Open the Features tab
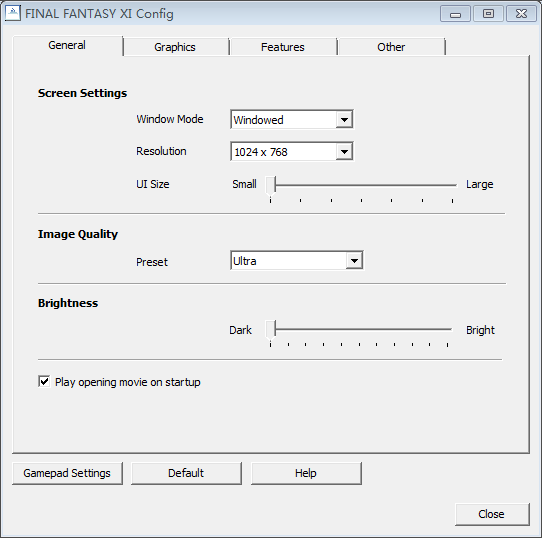This screenshot has height=538, width=542. [283, 47]
